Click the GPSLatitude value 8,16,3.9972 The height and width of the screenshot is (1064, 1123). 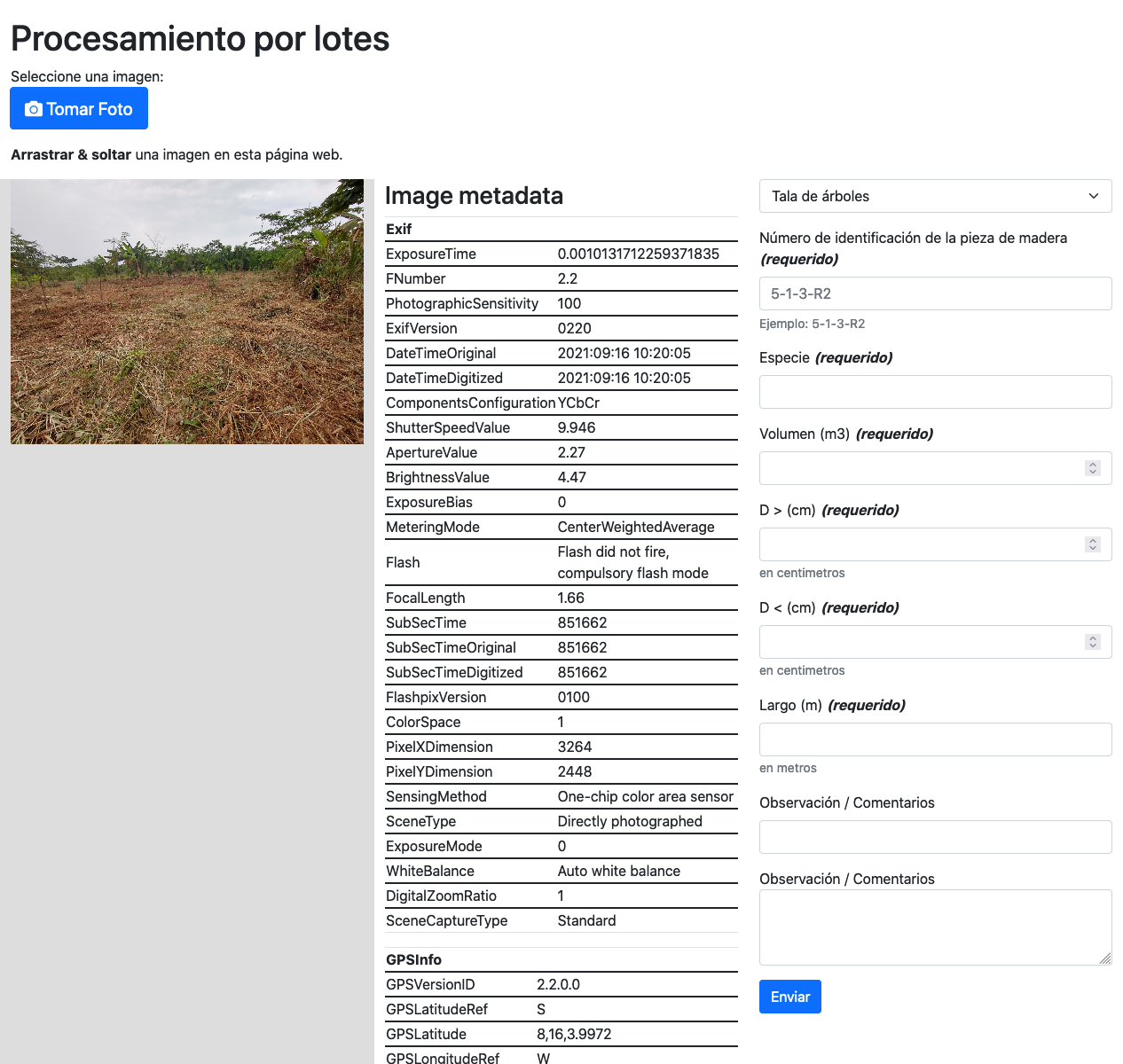point(574,1034)
